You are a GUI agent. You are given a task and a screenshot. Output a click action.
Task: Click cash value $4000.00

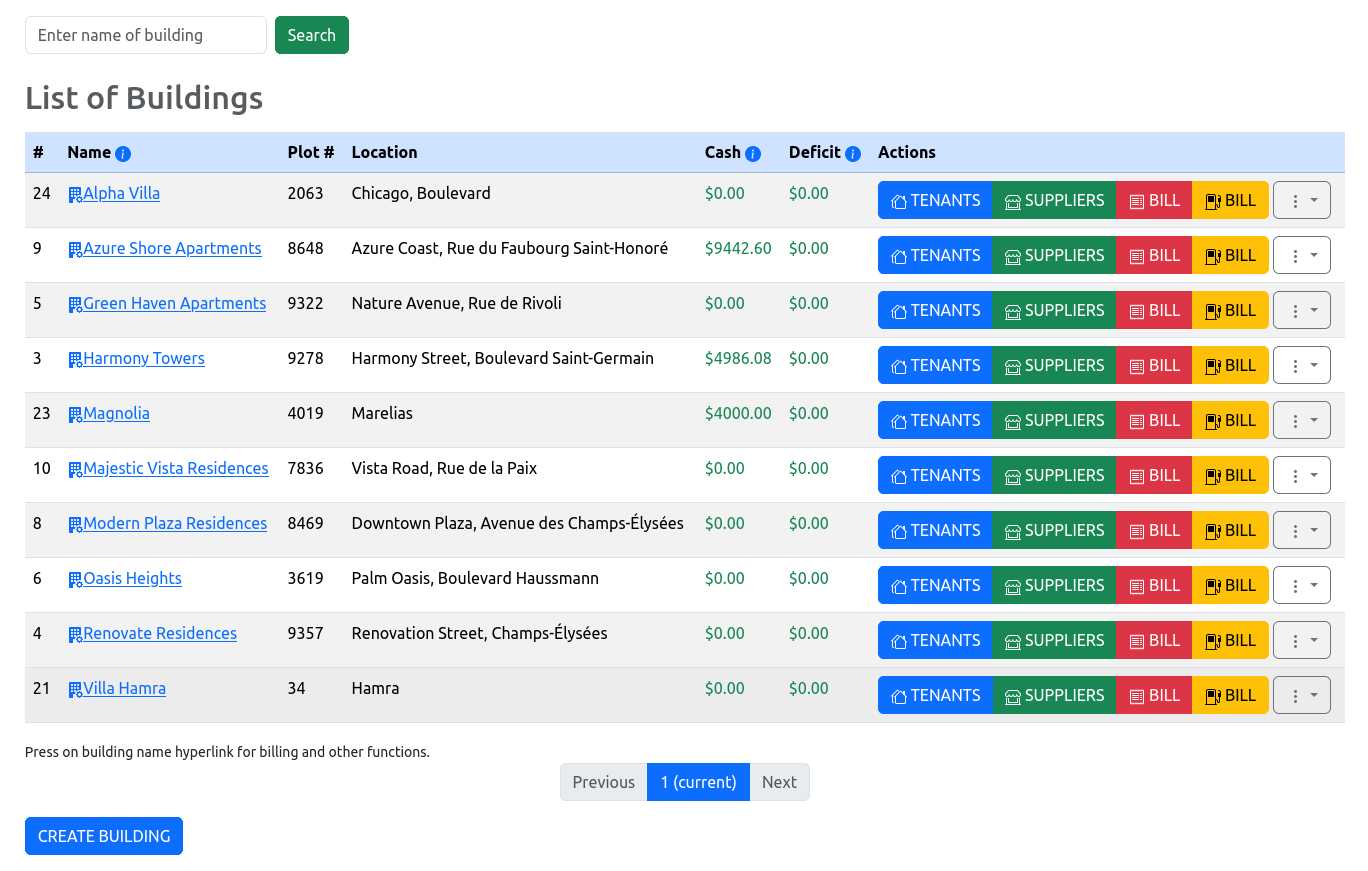[738, 413]
